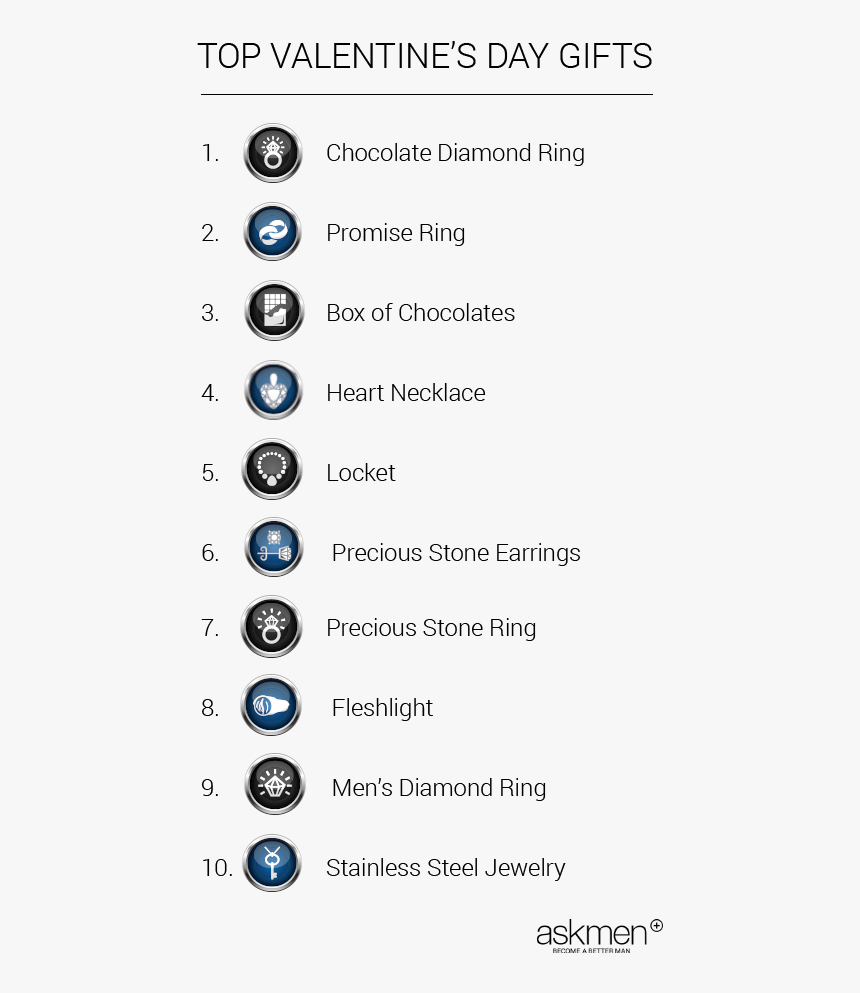860x993 pixels.
Task: Click the Precious Stone Earrings text
Action: [x=456, y=553]
